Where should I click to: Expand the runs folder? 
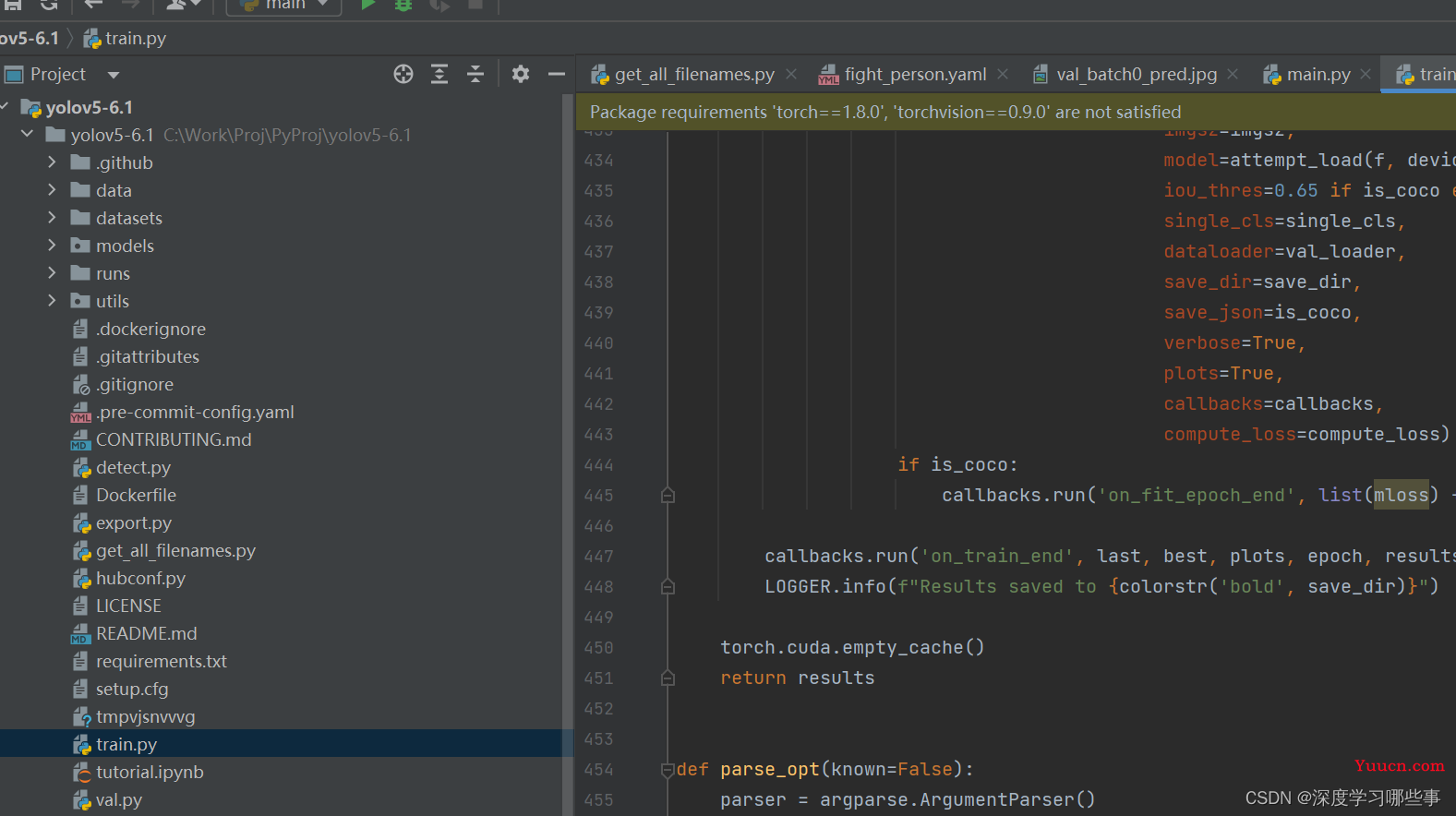pos(52,272)
